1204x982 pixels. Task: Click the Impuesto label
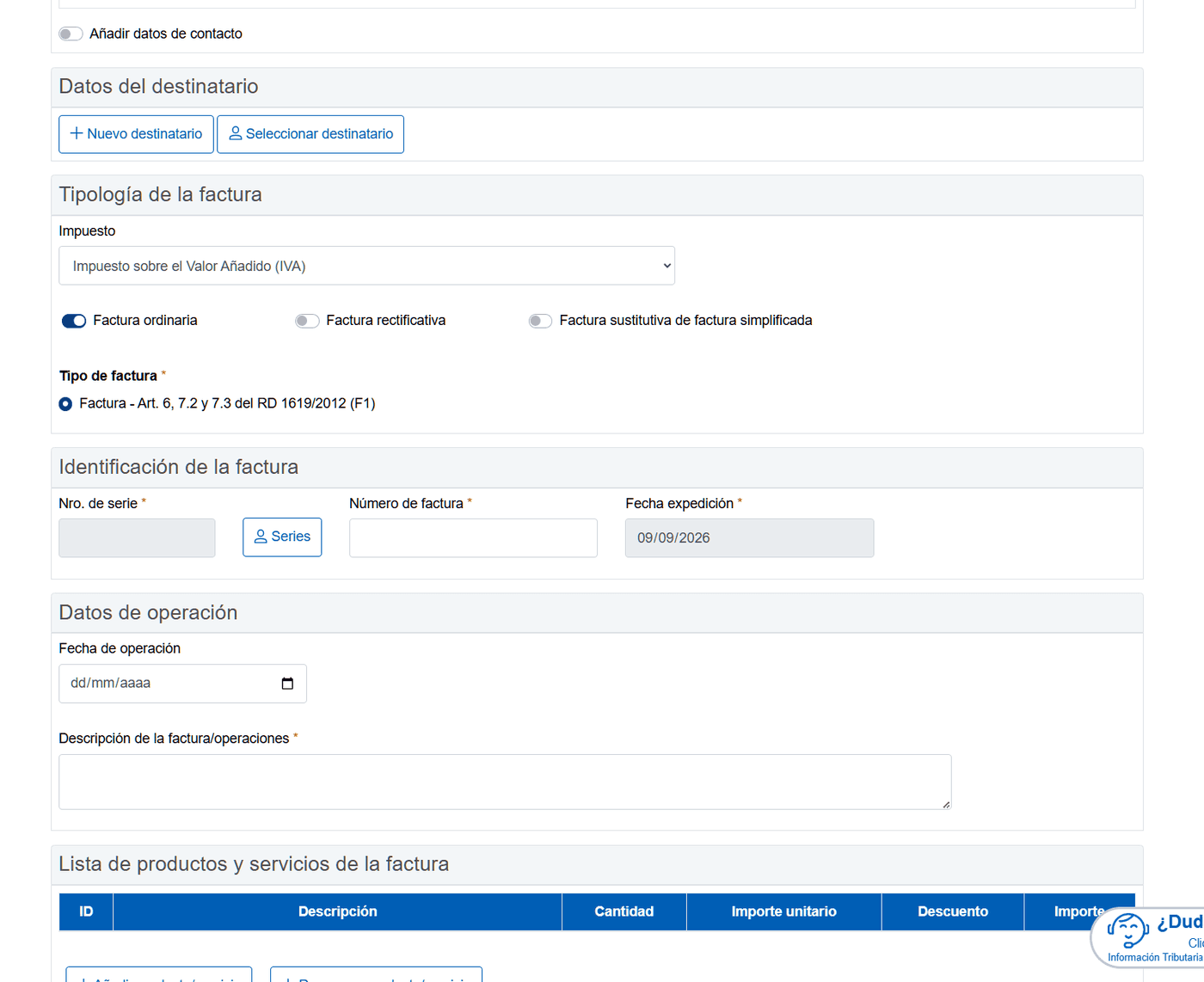click(87, 231)
